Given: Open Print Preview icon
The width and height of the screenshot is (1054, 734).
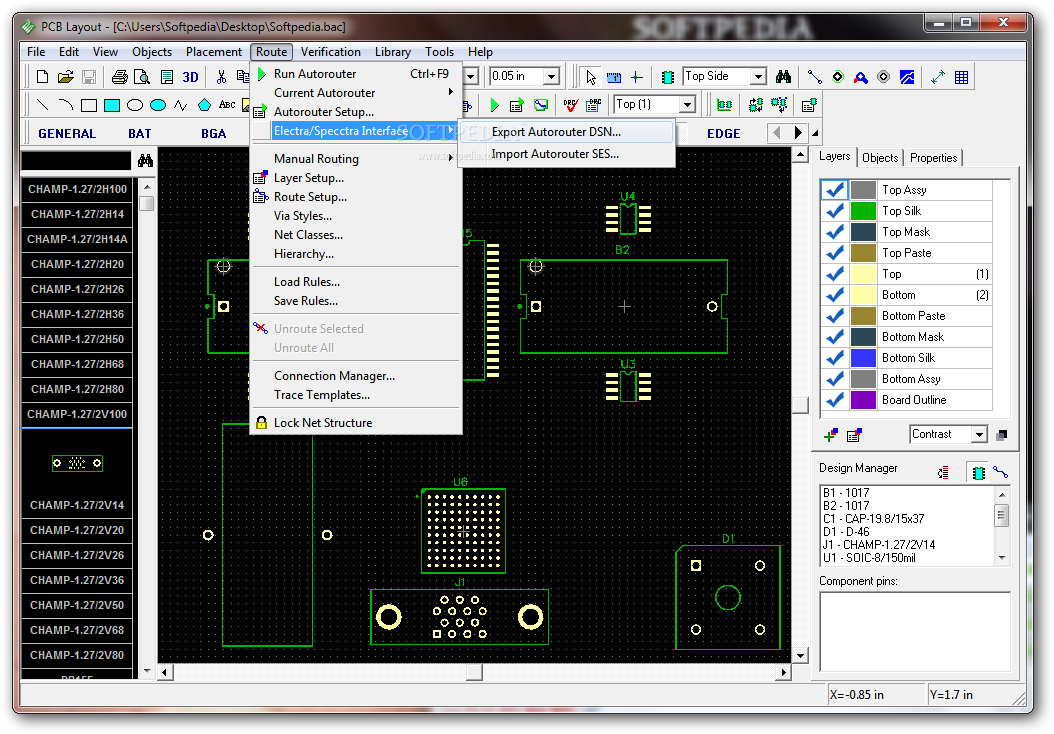Looking at the screenshot, I should [x=142, y=77].
